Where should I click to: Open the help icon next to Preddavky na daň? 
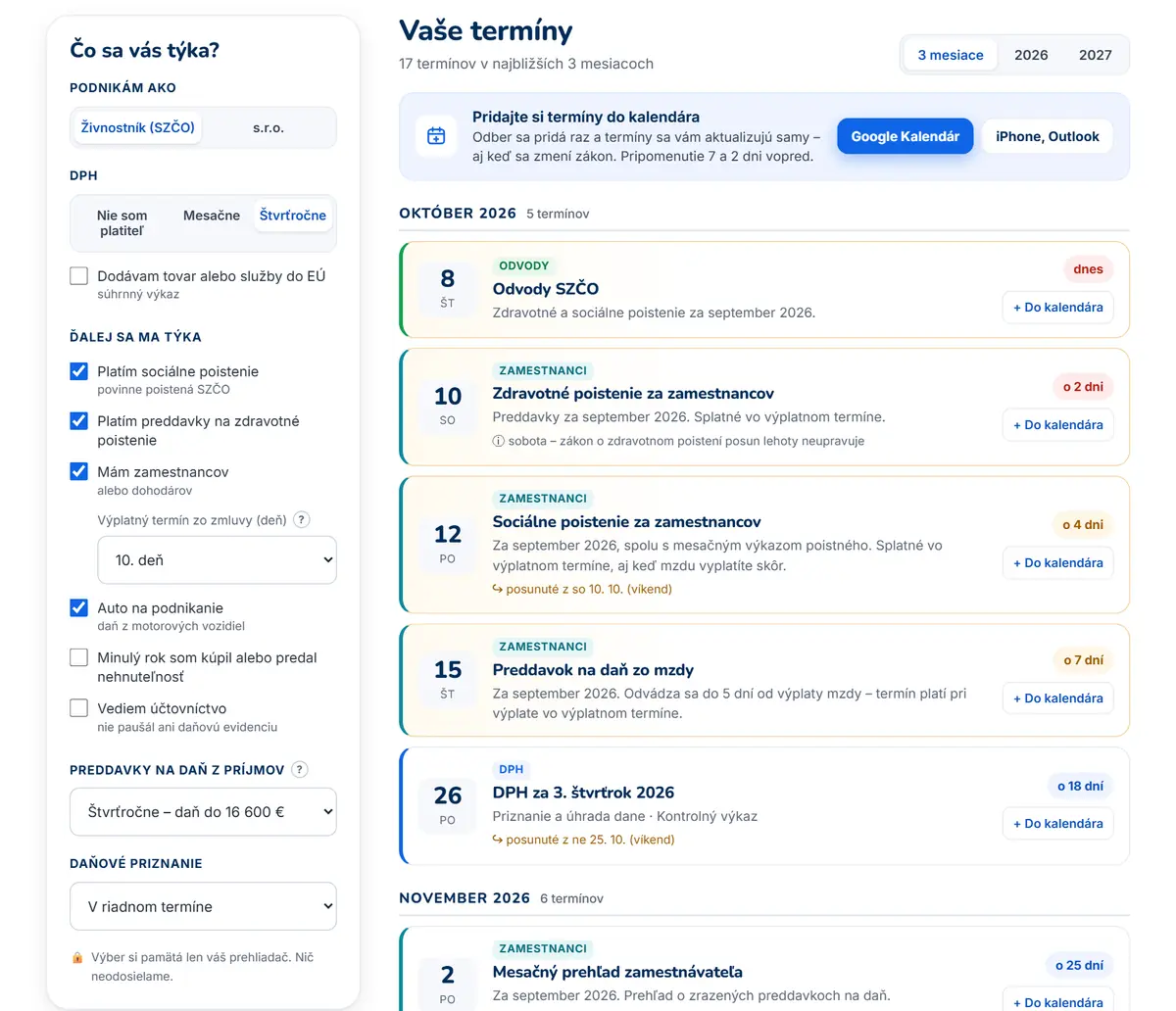pos(300,770)
